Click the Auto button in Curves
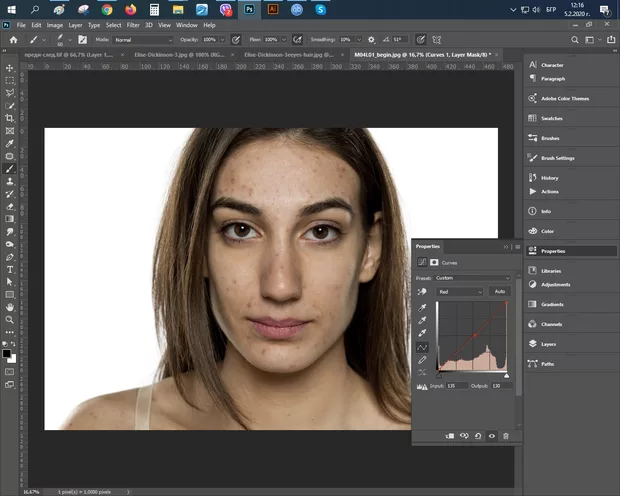The image size is (620, 496). (500, 291)
